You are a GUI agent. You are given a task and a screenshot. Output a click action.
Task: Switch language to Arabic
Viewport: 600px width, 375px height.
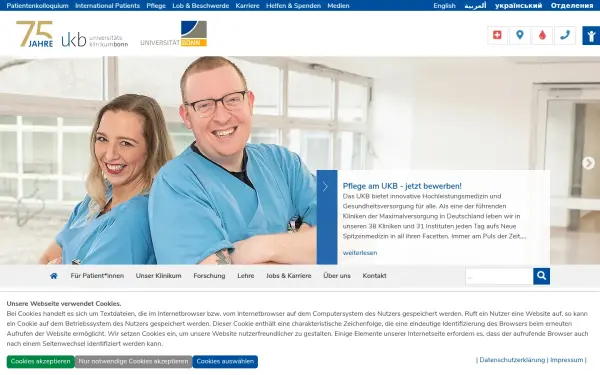475,6
